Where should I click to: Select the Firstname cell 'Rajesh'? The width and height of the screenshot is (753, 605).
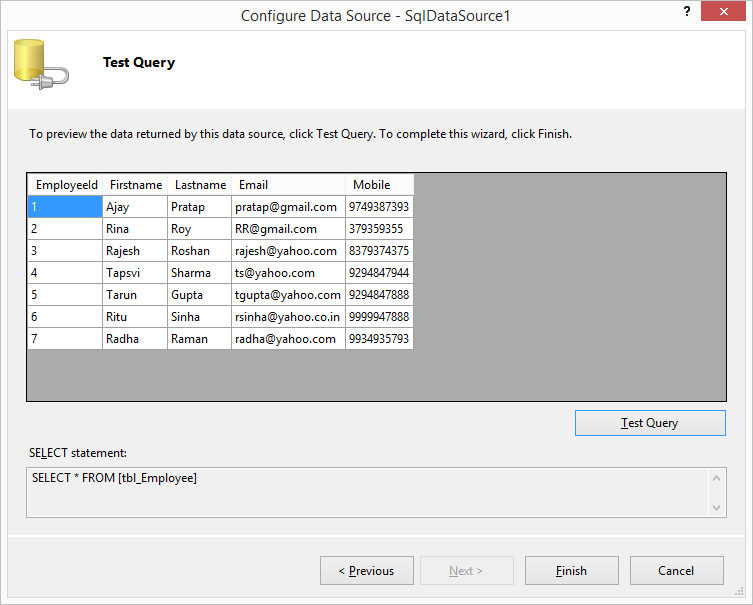click(x=135, y=251)
